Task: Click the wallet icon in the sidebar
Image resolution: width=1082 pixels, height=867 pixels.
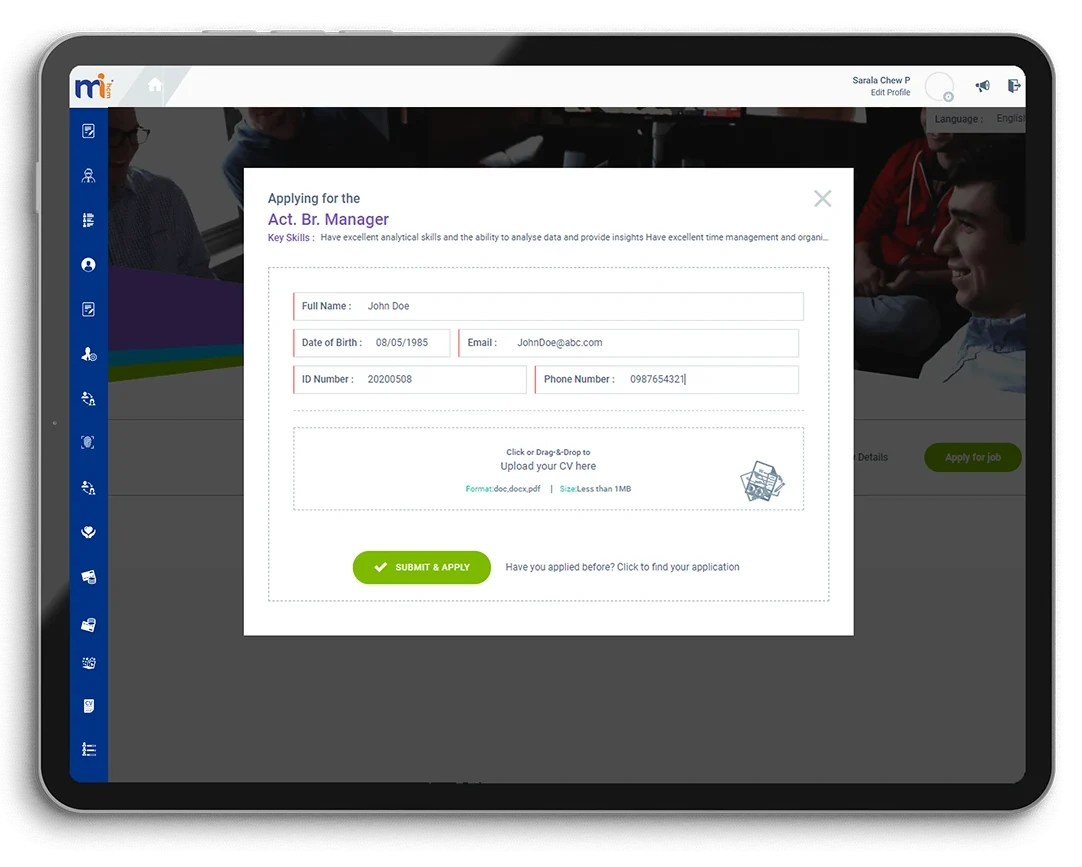Action: point(88,575)
